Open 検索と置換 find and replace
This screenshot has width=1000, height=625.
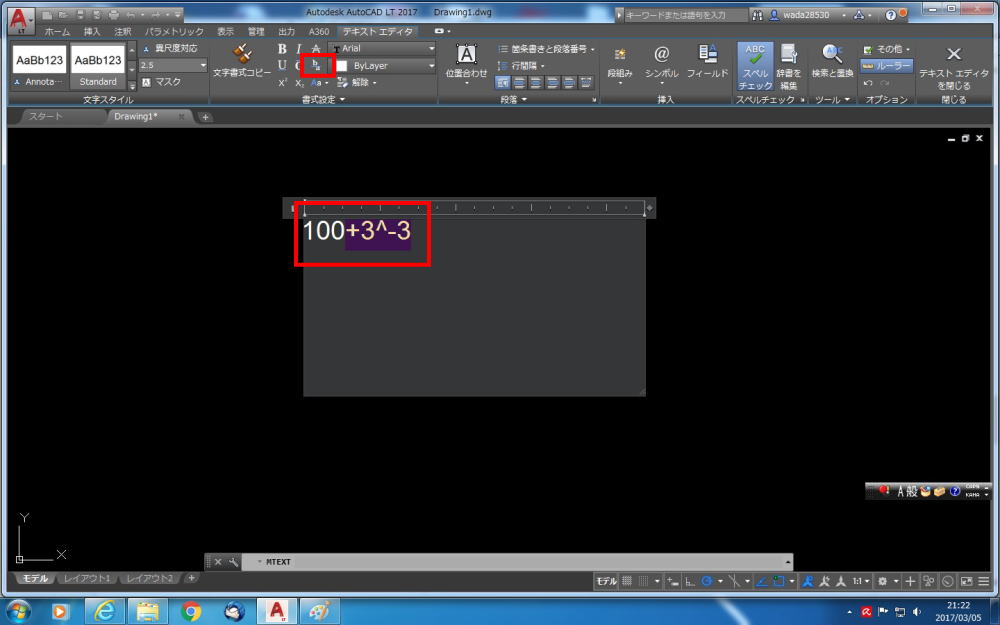[x=832, y=62]
